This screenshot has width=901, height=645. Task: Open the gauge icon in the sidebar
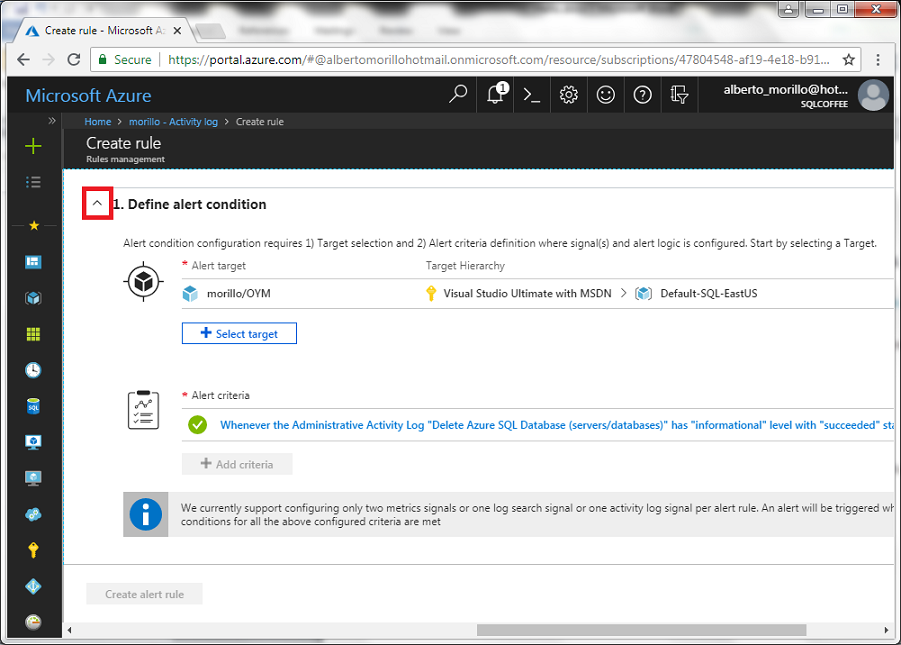tap(33, 622)
